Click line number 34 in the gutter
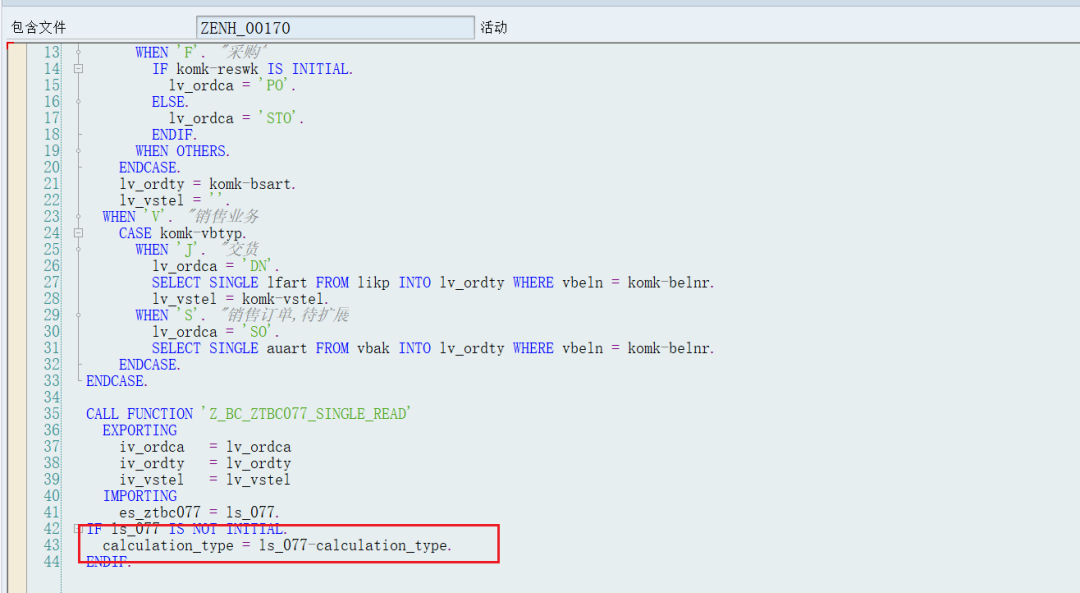Viewport: 1080px width, 593px height. (x=52, y=397)
